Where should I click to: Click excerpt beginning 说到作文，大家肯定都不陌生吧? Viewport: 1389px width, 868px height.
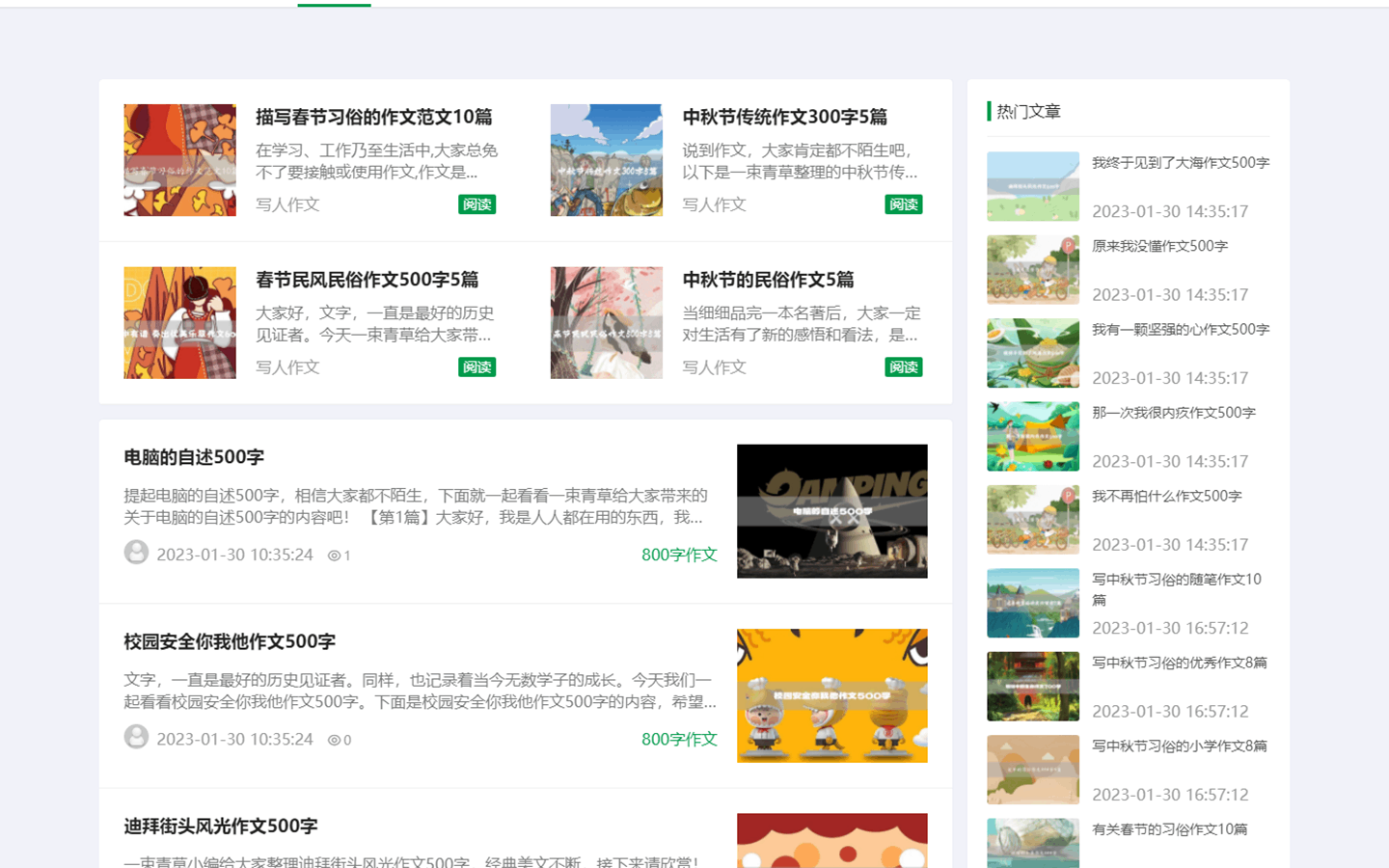[800, 161]
